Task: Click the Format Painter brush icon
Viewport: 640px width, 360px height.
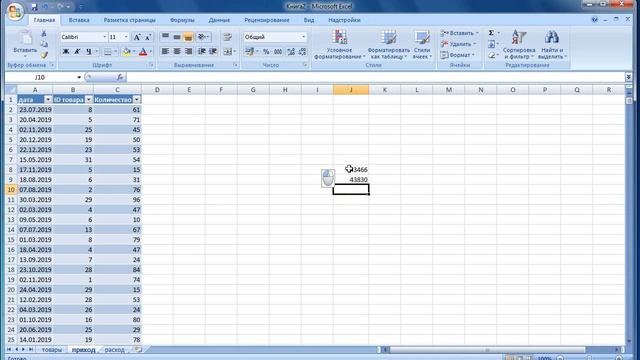Action: [x=44, y=55]
